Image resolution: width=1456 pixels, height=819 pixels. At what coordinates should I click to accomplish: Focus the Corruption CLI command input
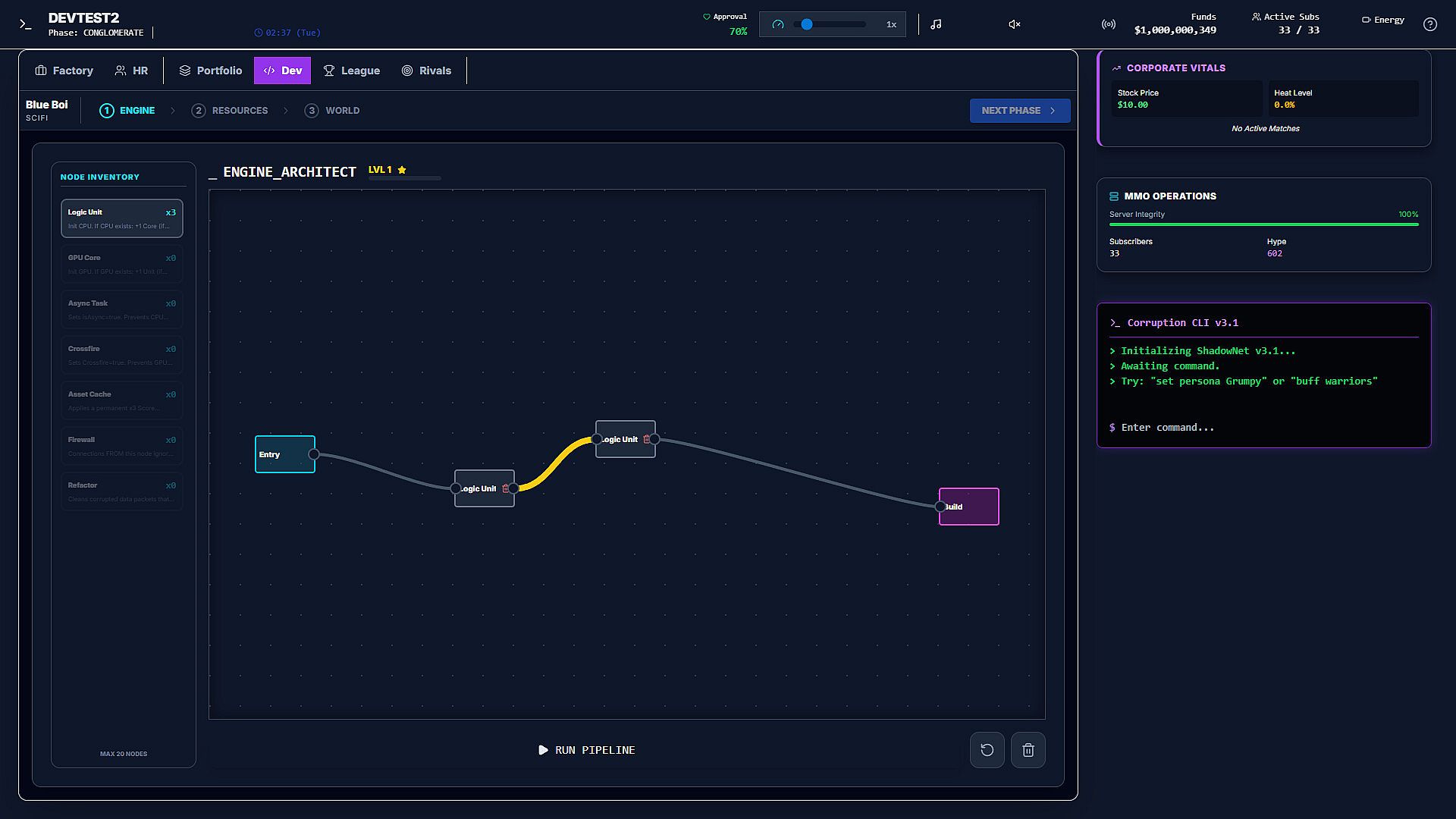point(1263,428)
